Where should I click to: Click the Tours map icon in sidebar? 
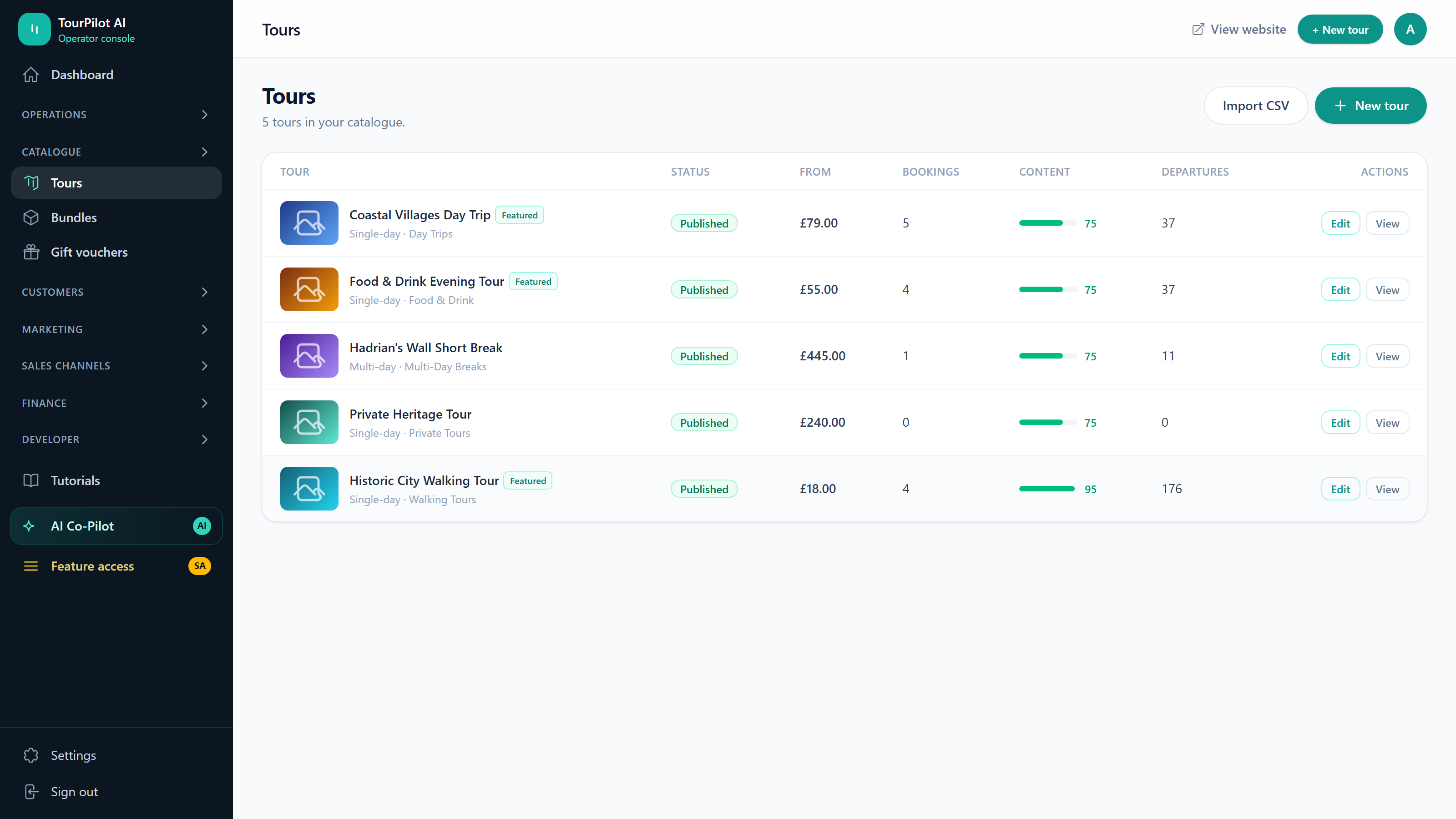[31, 182]
